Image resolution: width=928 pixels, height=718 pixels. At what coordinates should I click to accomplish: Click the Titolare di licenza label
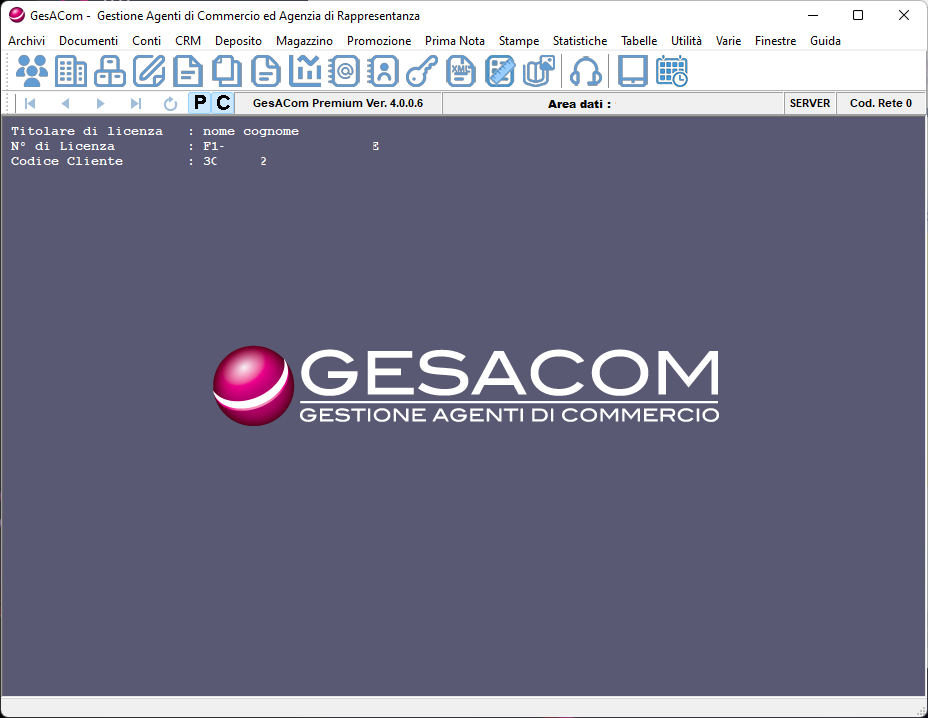(x=86, y=131)
